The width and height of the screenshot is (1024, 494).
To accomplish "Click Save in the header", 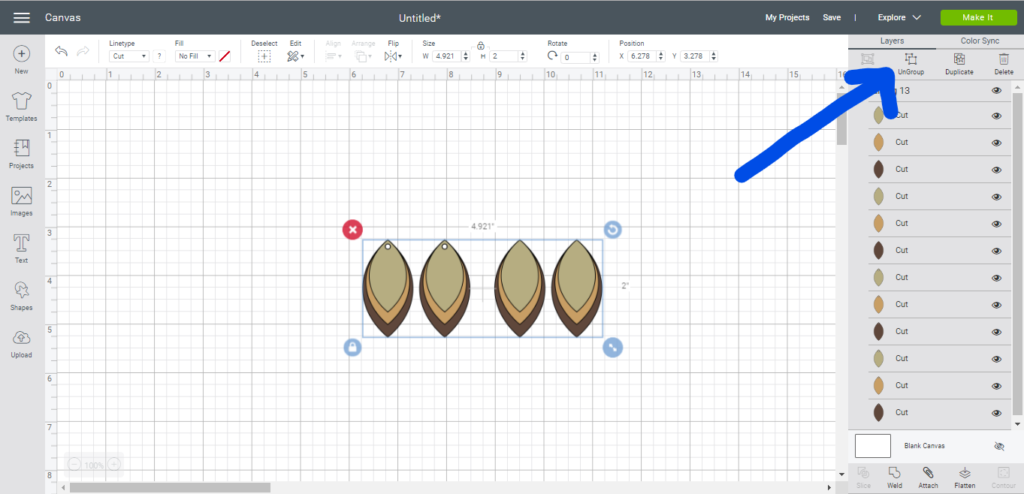I will point(831,18).
